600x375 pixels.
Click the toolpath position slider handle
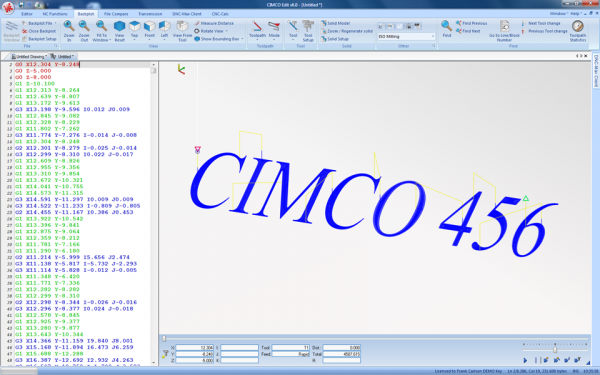pyautogui.click(x=164, y=339)
